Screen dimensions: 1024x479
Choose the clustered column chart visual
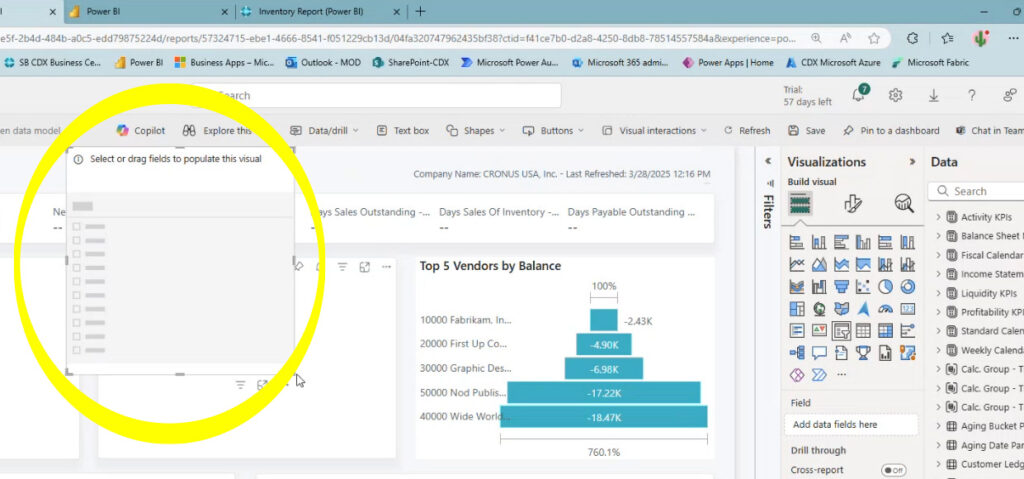[863, 242]
